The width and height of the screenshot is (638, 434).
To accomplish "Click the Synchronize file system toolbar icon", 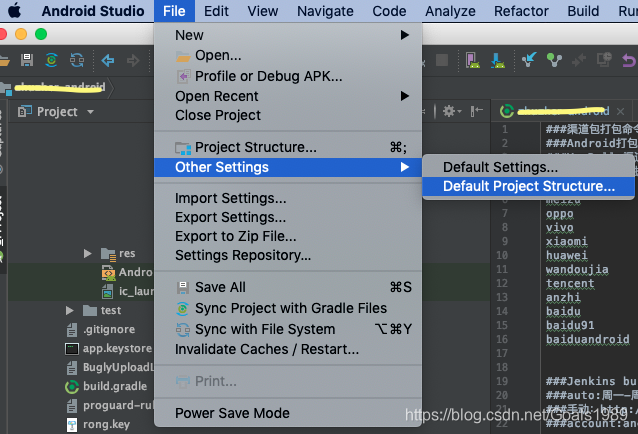I will pyautogui.click(x=76, y=60).
